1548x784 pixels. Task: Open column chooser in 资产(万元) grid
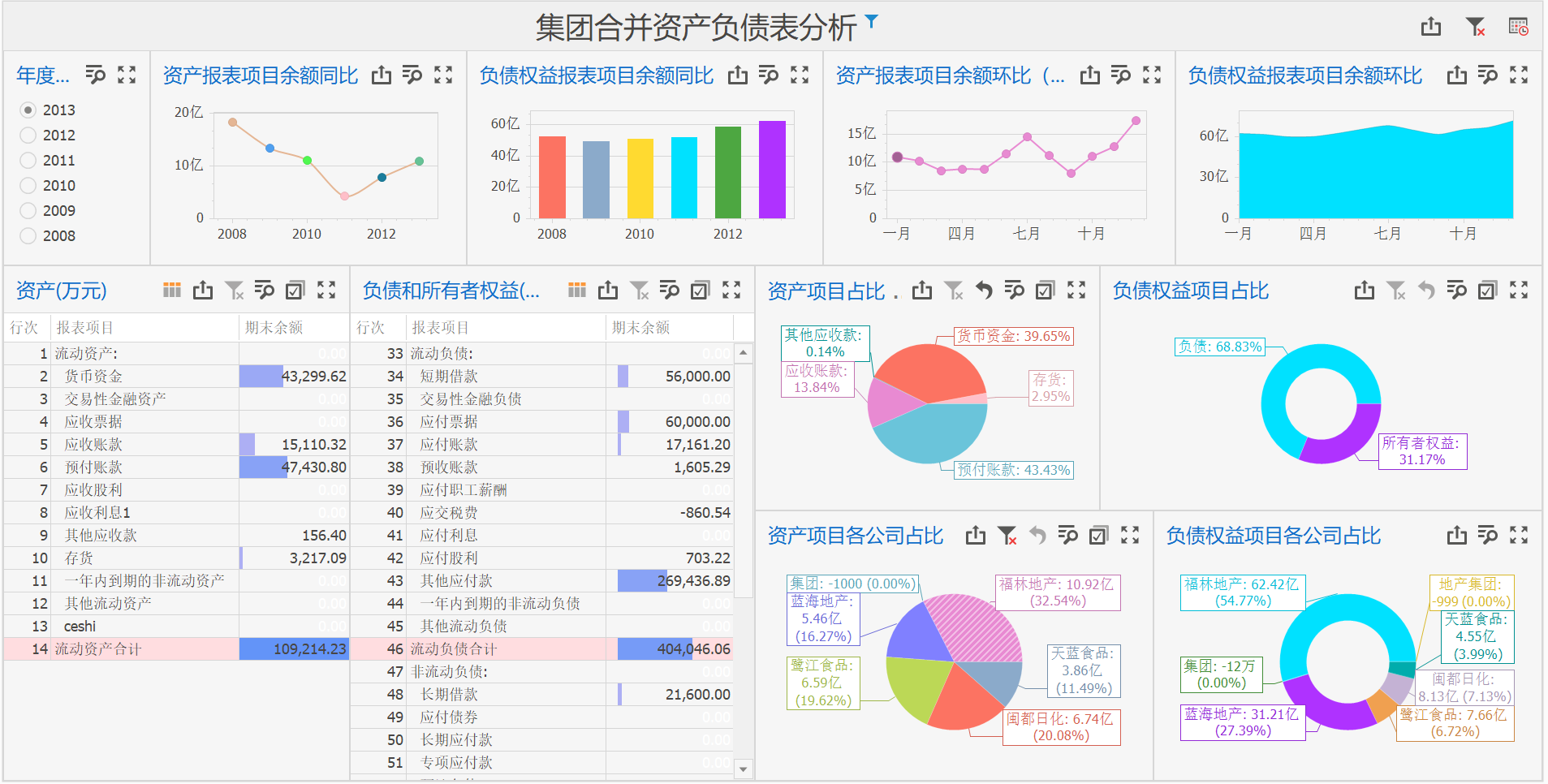[172, 290]
